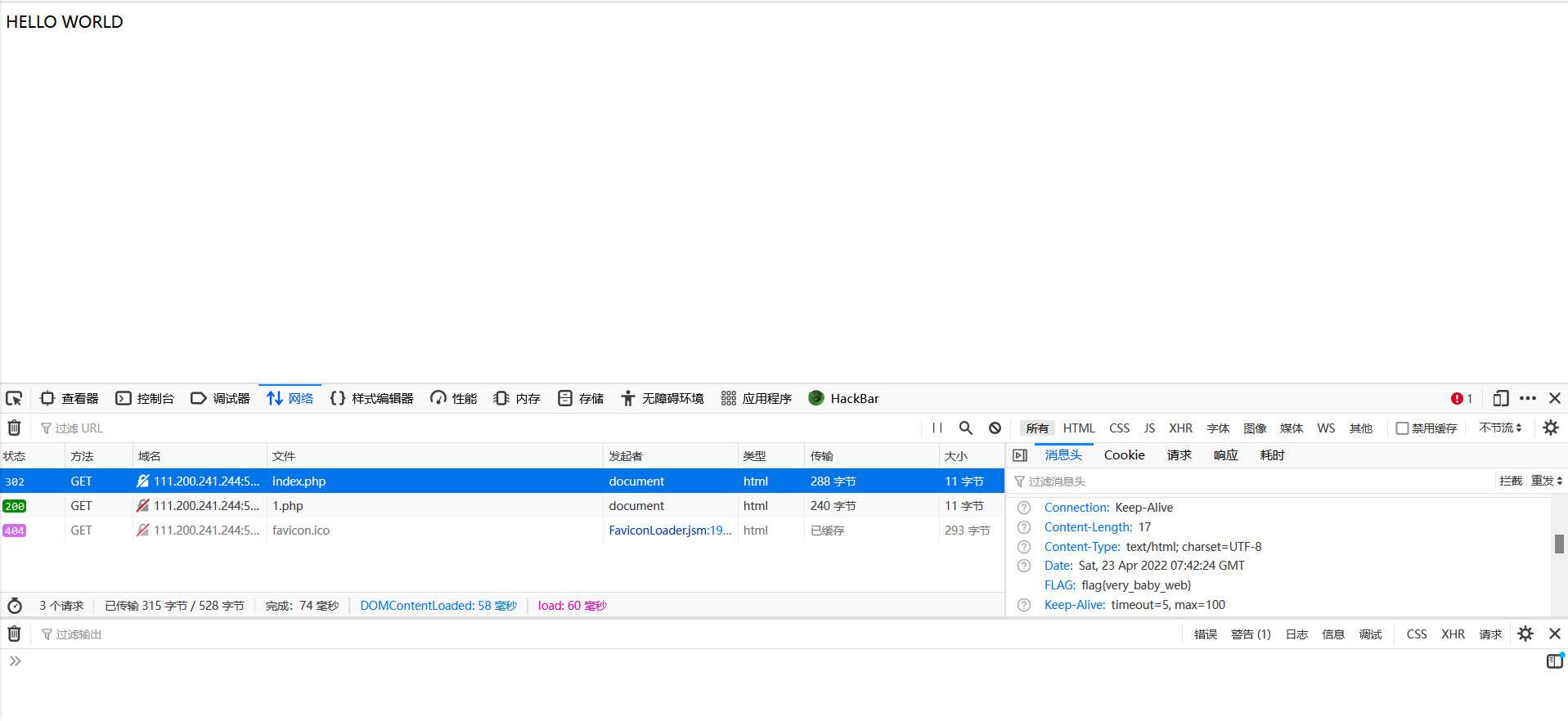Image resolution: width=1568 pixels, height=721 pixels.
Task: Open console settings gear icon
Action: pyautogui.click(x=1525, y=634)
